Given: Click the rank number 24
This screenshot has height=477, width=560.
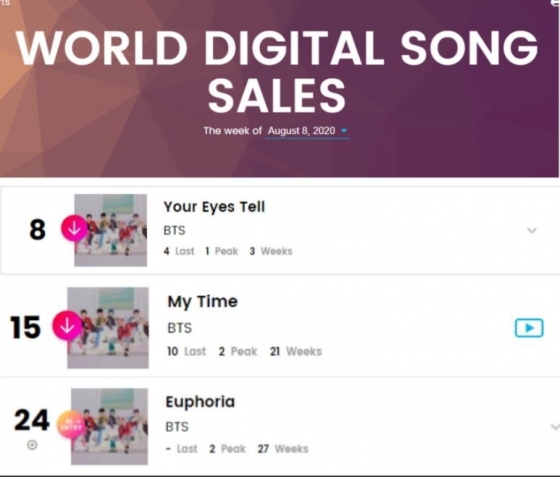Looking at the screenshot, I should pos(31,420).
